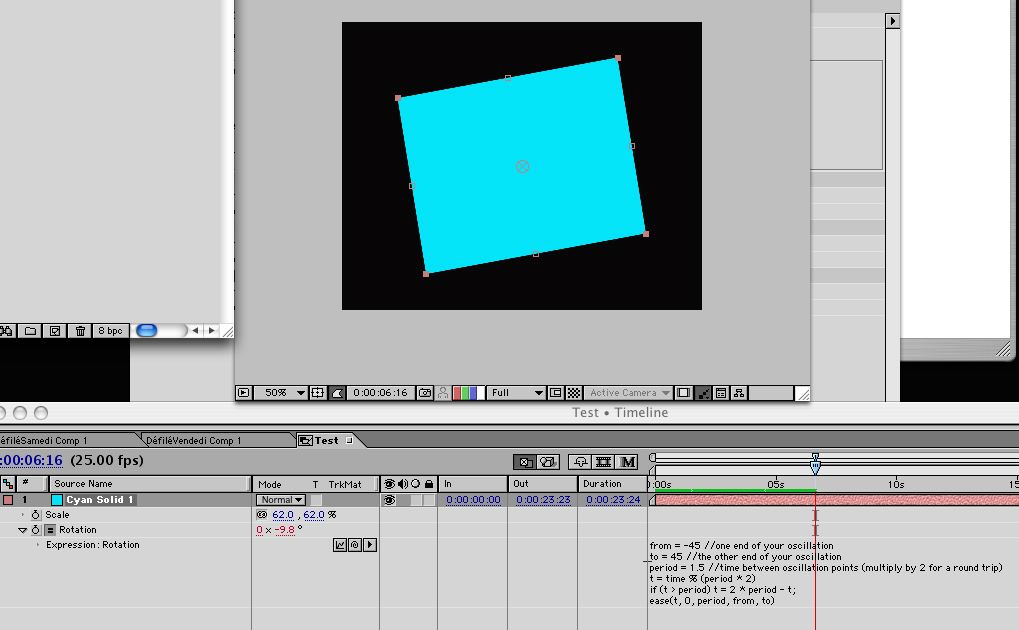Click the expression pick whip spiral
This screenshot has width=1019, height=630.
355,545
